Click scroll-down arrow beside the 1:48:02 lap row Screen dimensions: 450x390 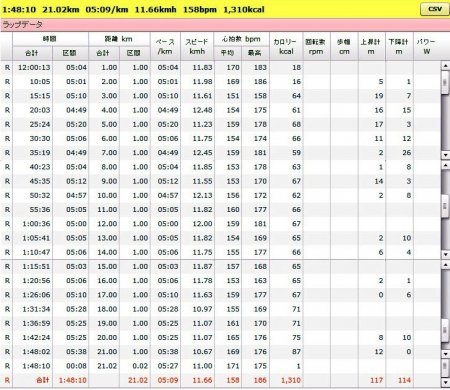[445, 354]
